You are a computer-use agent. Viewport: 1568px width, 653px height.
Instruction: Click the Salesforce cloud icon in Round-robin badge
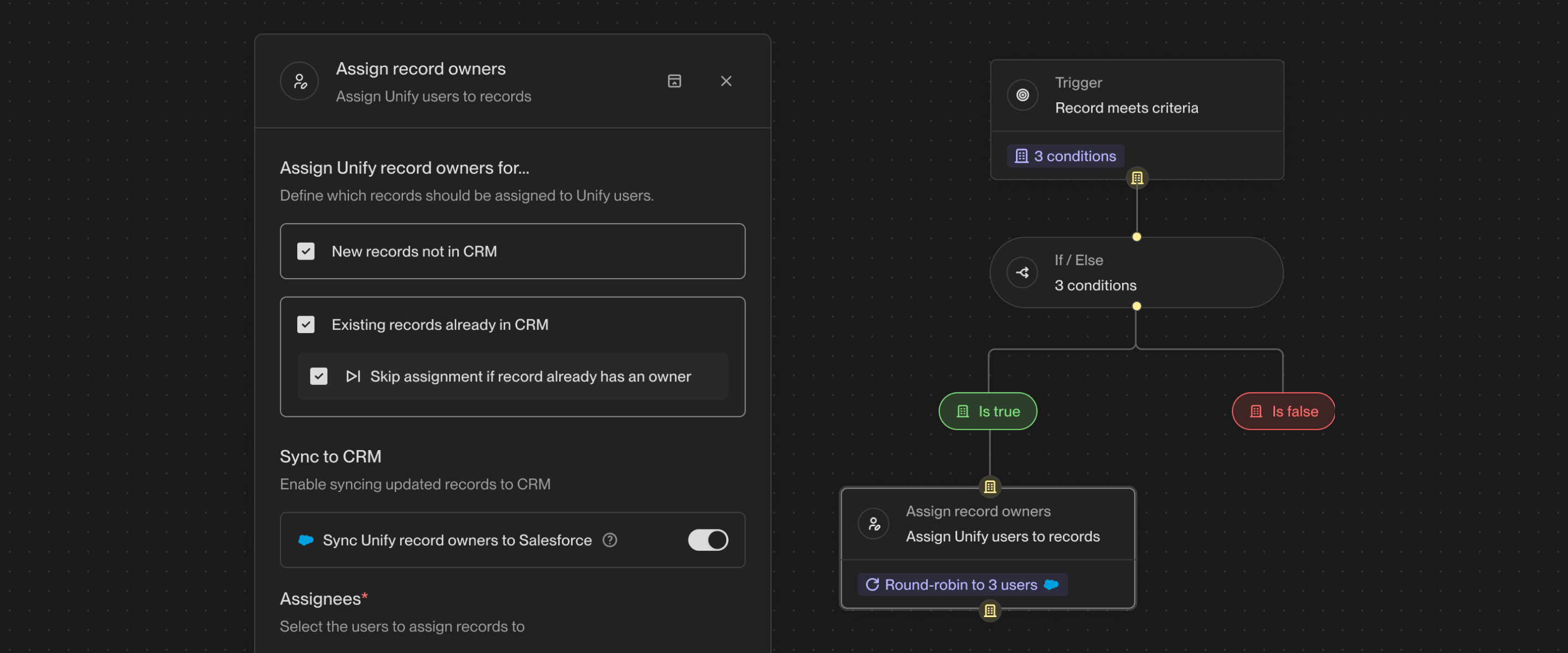[1051, 584]
